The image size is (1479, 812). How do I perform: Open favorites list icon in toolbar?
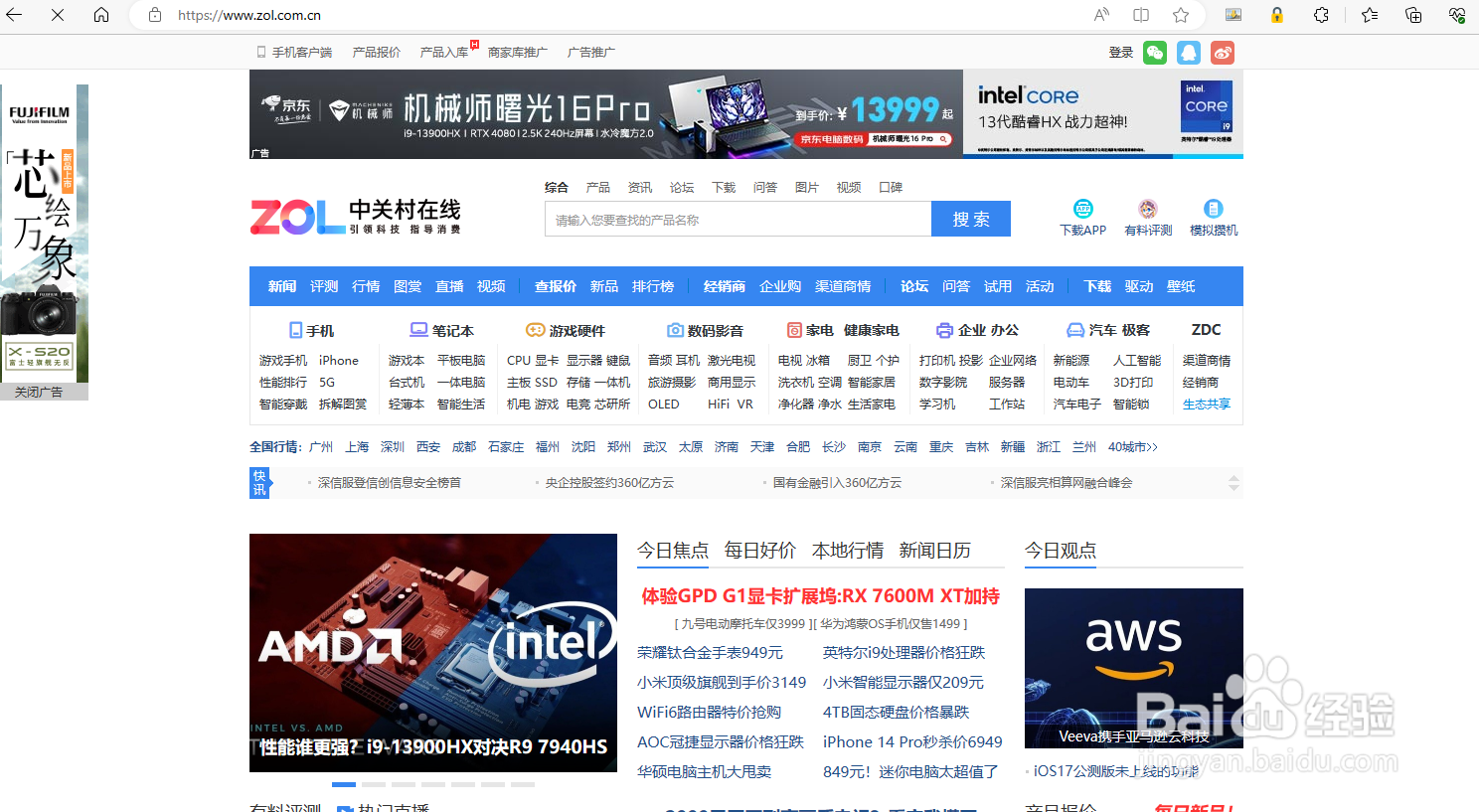pos(1370,15)
